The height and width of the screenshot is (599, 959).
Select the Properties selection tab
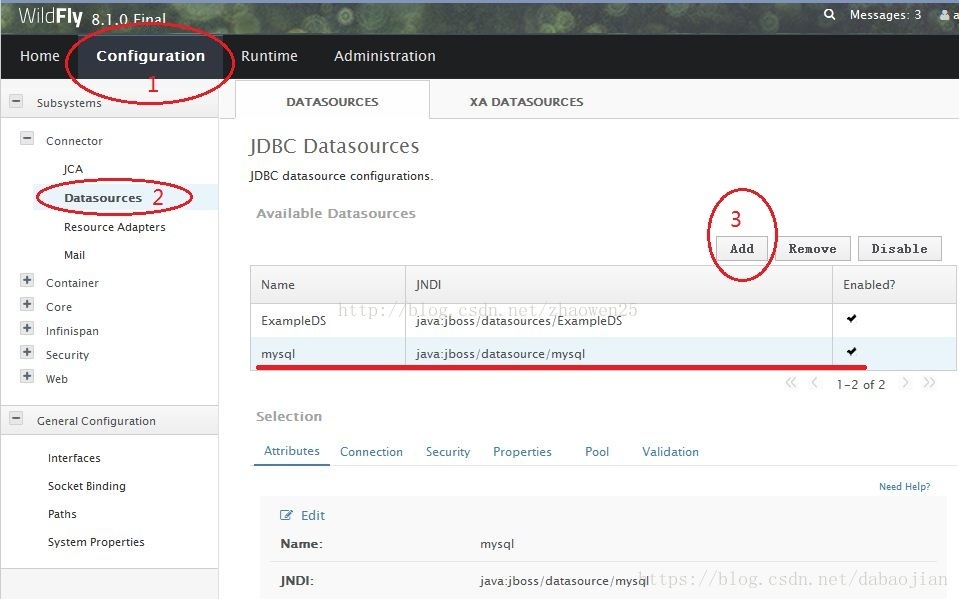522,452
